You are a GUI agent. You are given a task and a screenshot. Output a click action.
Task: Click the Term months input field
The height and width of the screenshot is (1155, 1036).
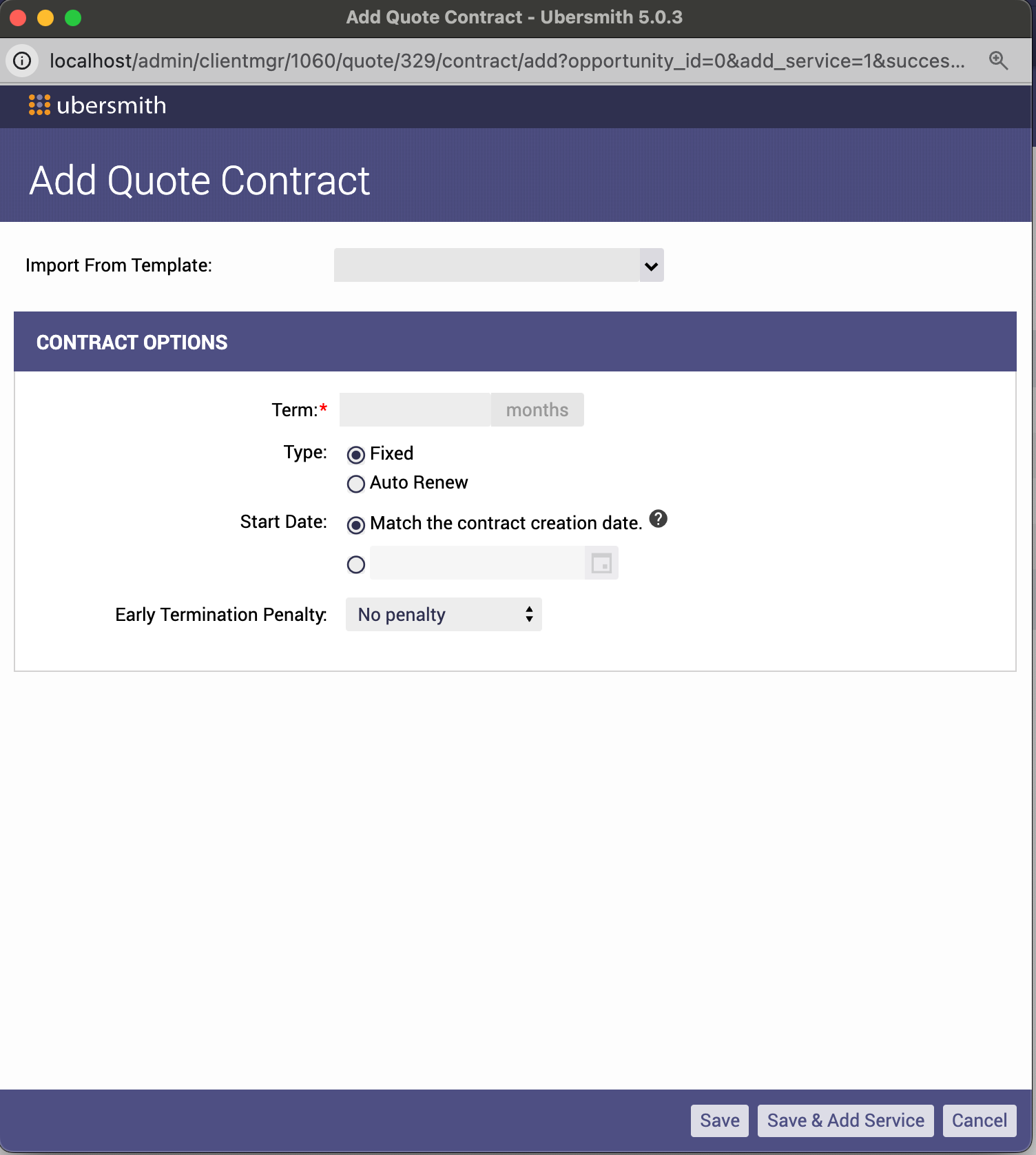point(415,410)
